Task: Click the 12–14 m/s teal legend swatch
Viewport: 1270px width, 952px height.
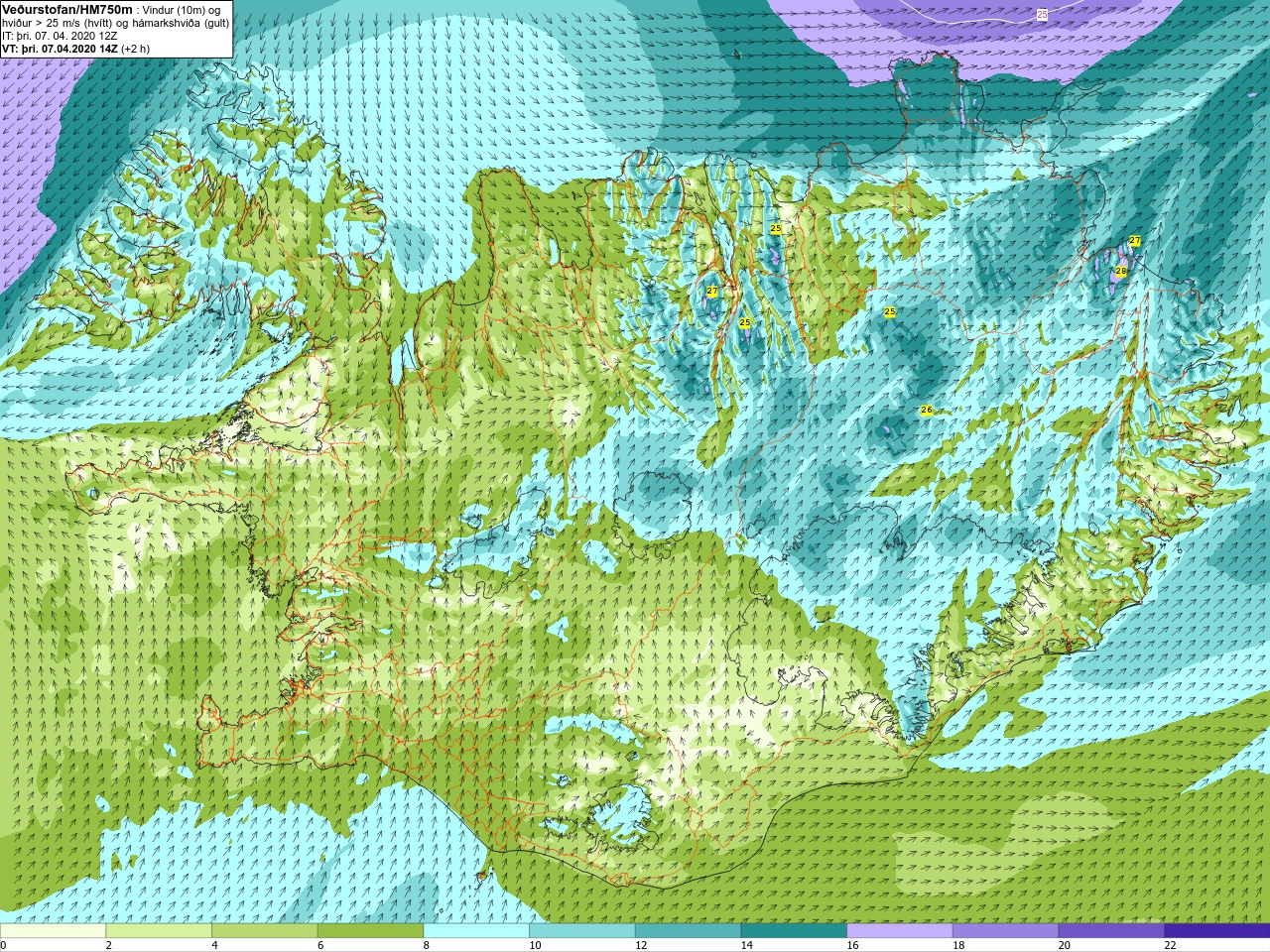Action: click(688, 931)
